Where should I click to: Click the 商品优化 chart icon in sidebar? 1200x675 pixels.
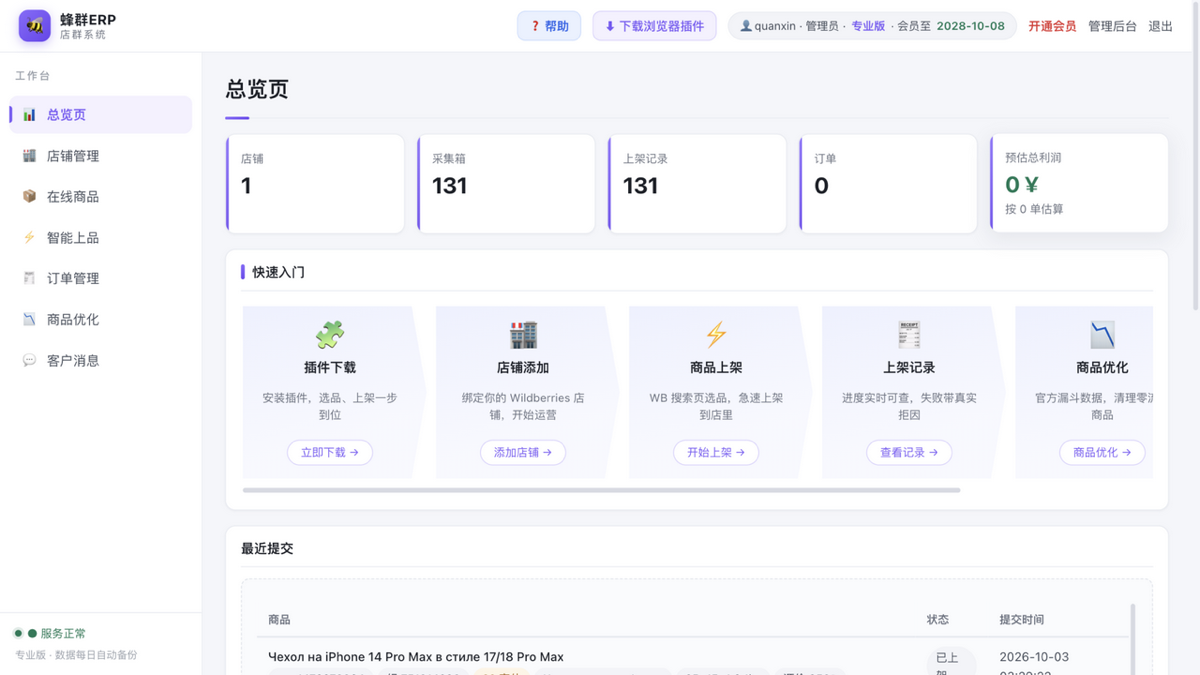pos(29,320)
